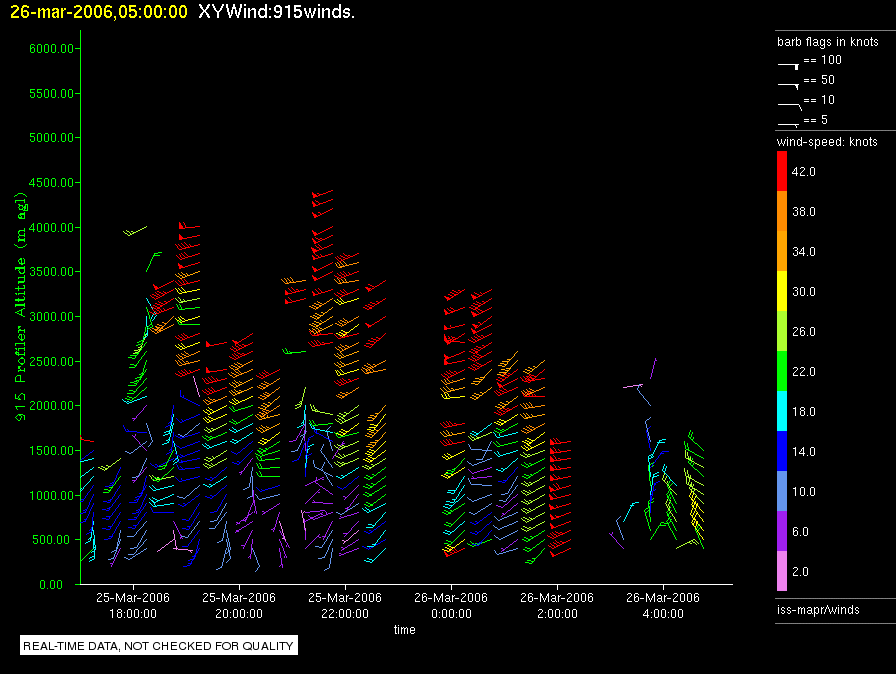This screenshot has width=896, height=674.
Task: Click the 100-knot barb flag legend icon
Action: pos(789,64)
